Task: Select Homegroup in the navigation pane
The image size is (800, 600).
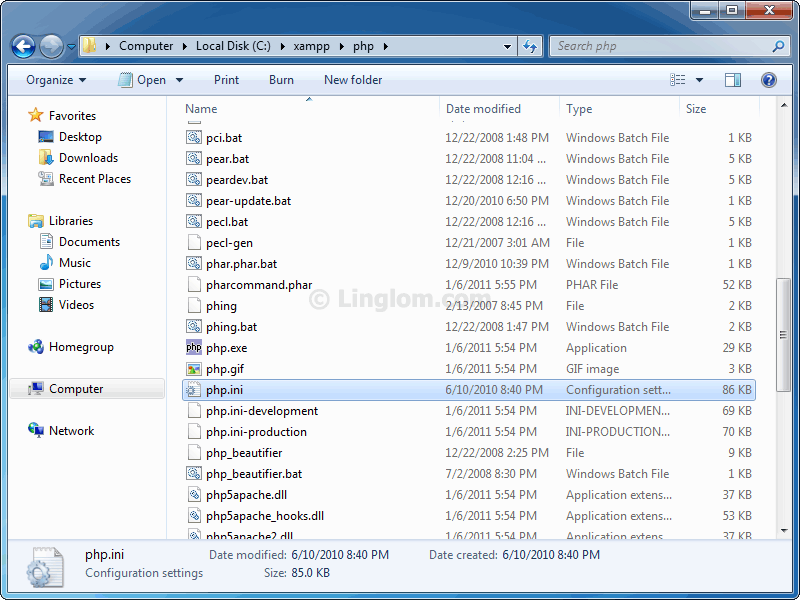Action: tap(71, 347)
